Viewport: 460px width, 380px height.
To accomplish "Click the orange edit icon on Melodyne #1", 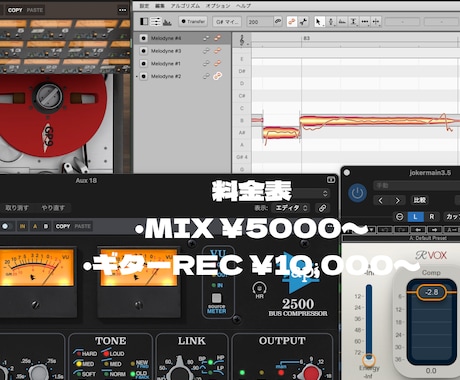I will point(218,64).
